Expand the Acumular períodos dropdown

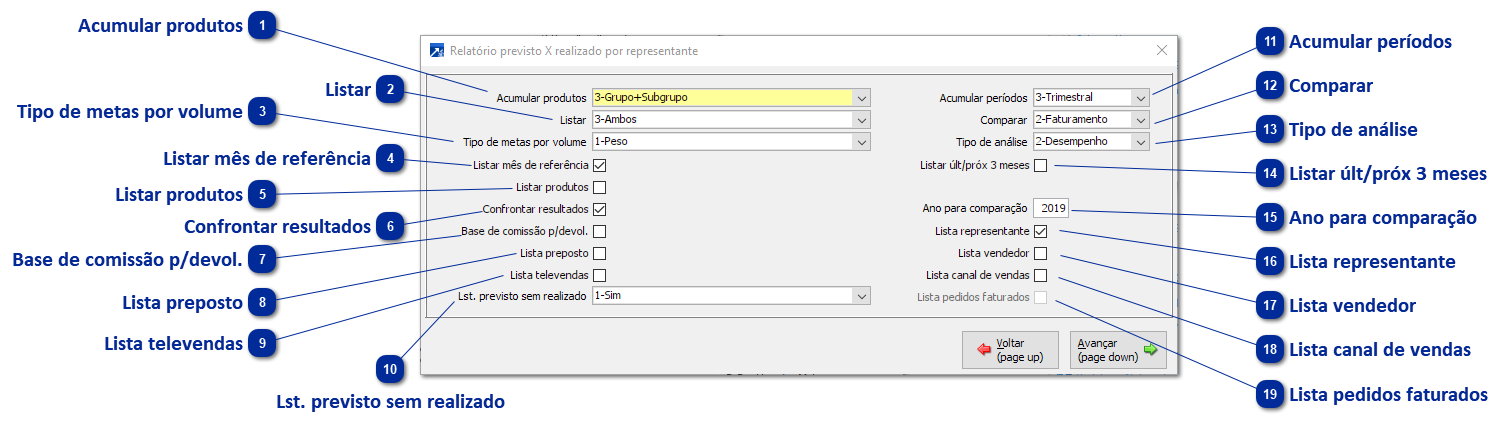point(1141,98)
